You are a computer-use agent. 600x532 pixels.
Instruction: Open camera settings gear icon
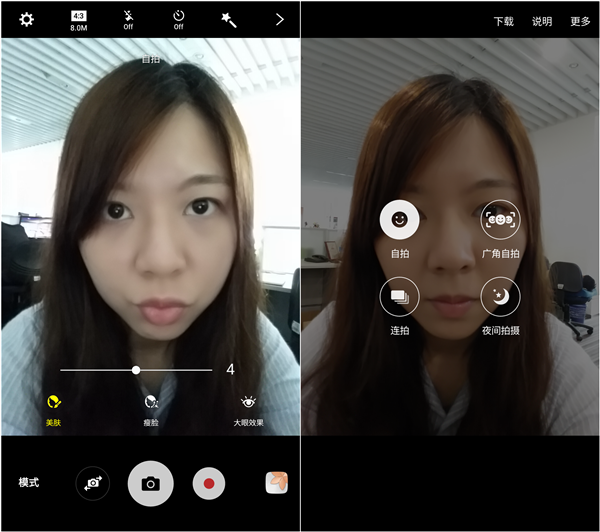(x=26, y=19)
